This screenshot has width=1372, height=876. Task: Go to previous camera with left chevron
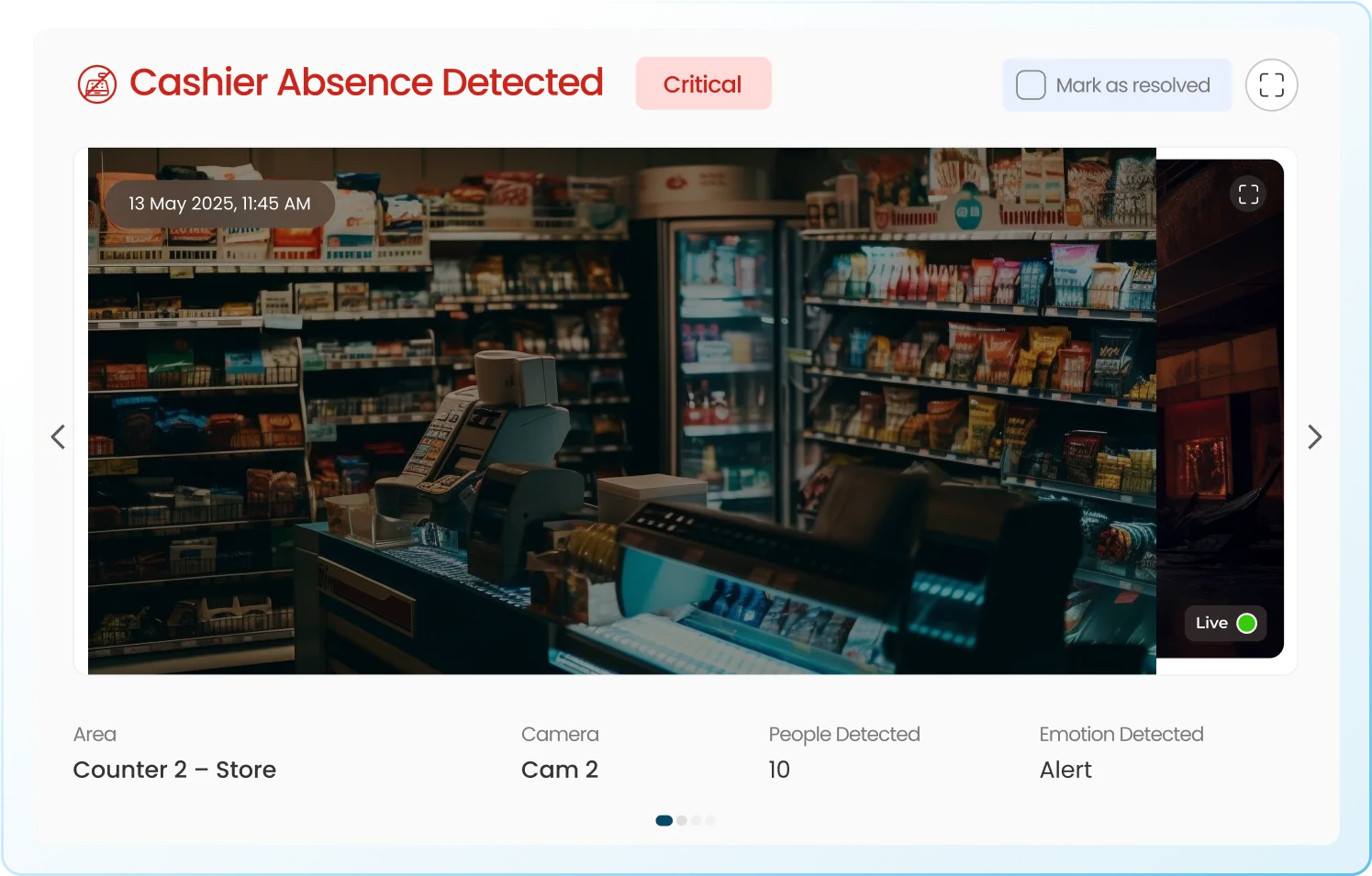(58, 437)
